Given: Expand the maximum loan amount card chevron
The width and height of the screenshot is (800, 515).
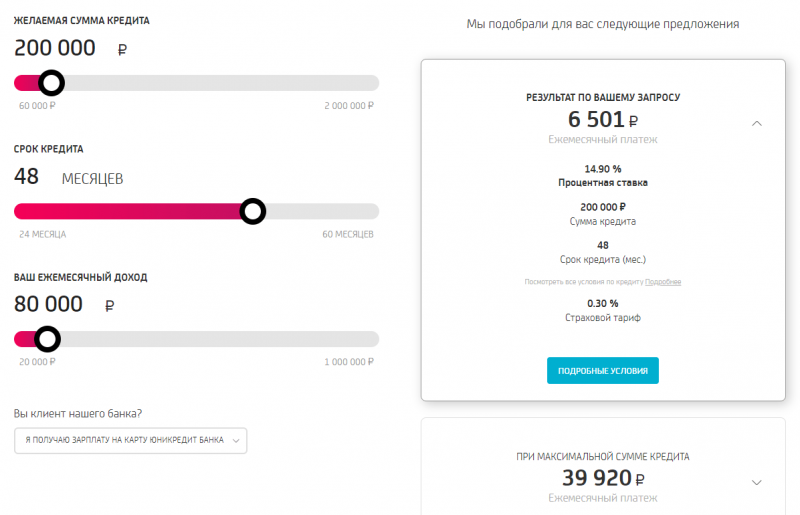Looking at the screenshot, I should [x=757, y=479].
